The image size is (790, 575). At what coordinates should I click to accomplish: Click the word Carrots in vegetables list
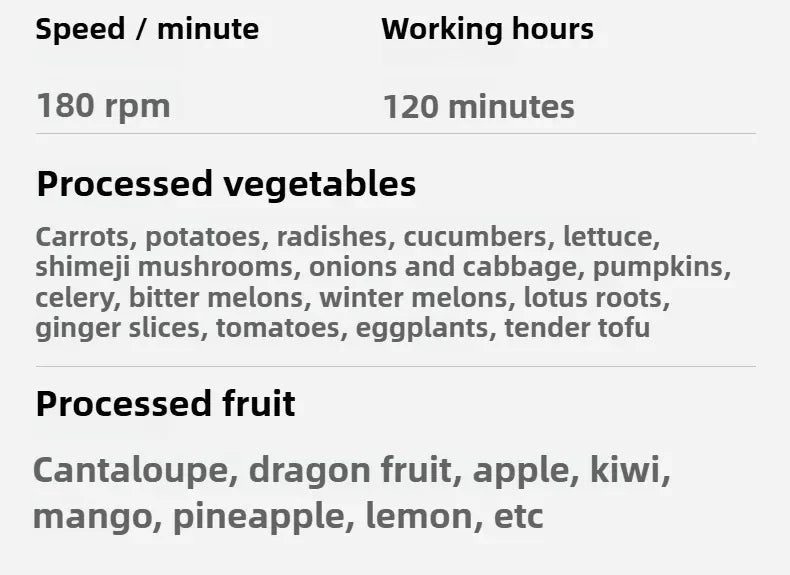pyautogui.click(x=82, y=237)
